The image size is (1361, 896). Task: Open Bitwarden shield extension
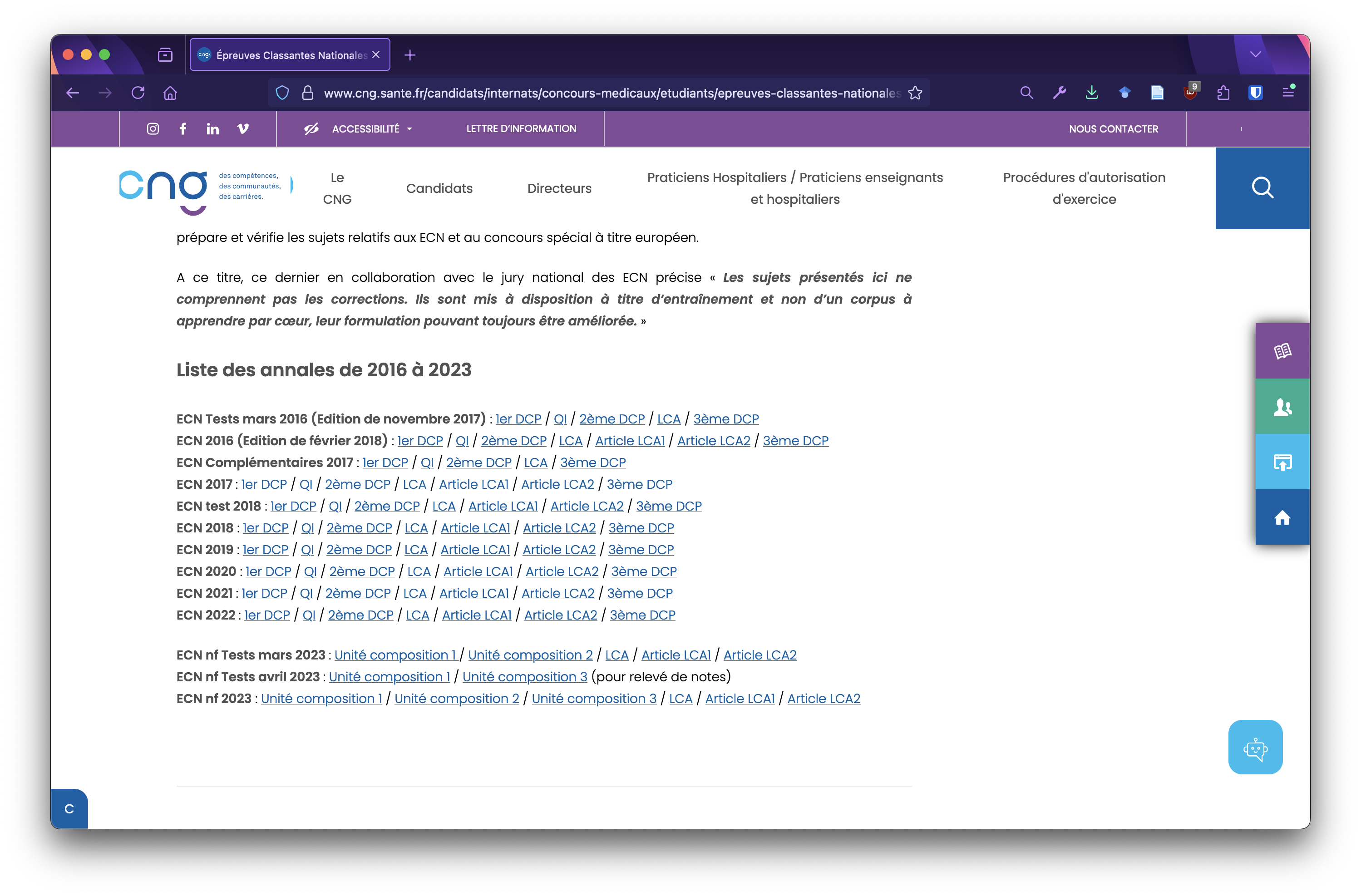tap(1256, 93)
